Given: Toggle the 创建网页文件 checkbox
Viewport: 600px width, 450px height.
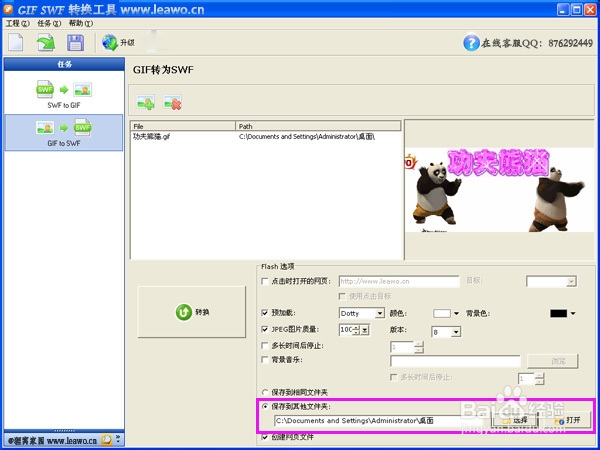Looking at the screenshot, I should [264, 437].
